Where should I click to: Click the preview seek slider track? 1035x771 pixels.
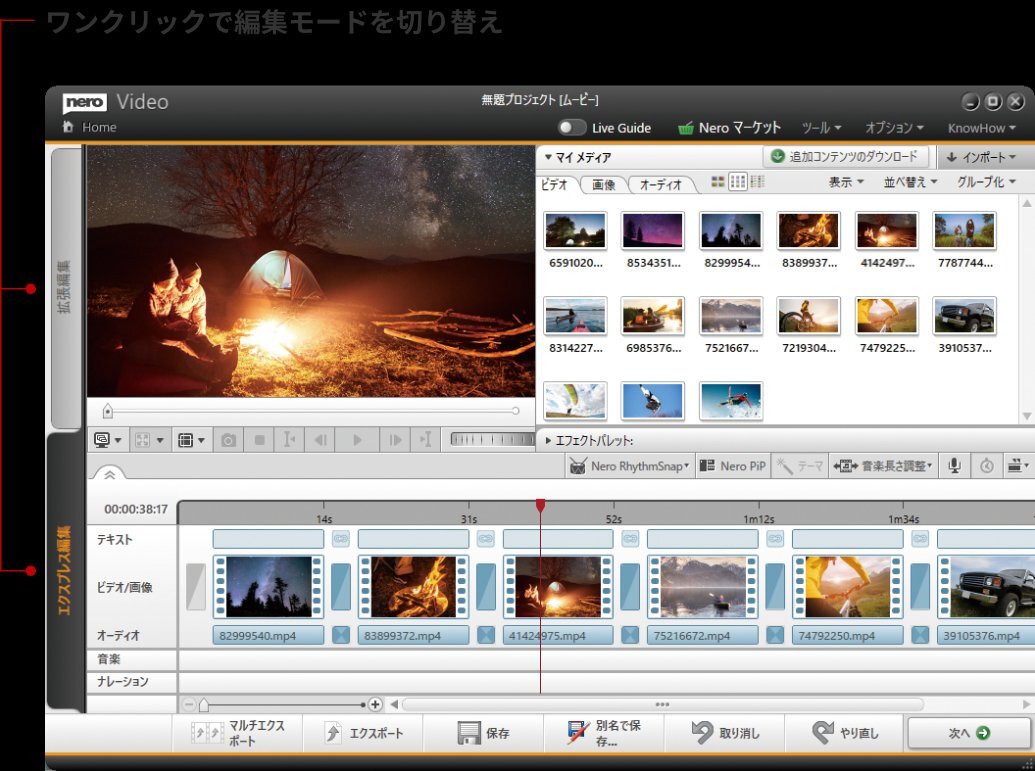coord(310,411)
